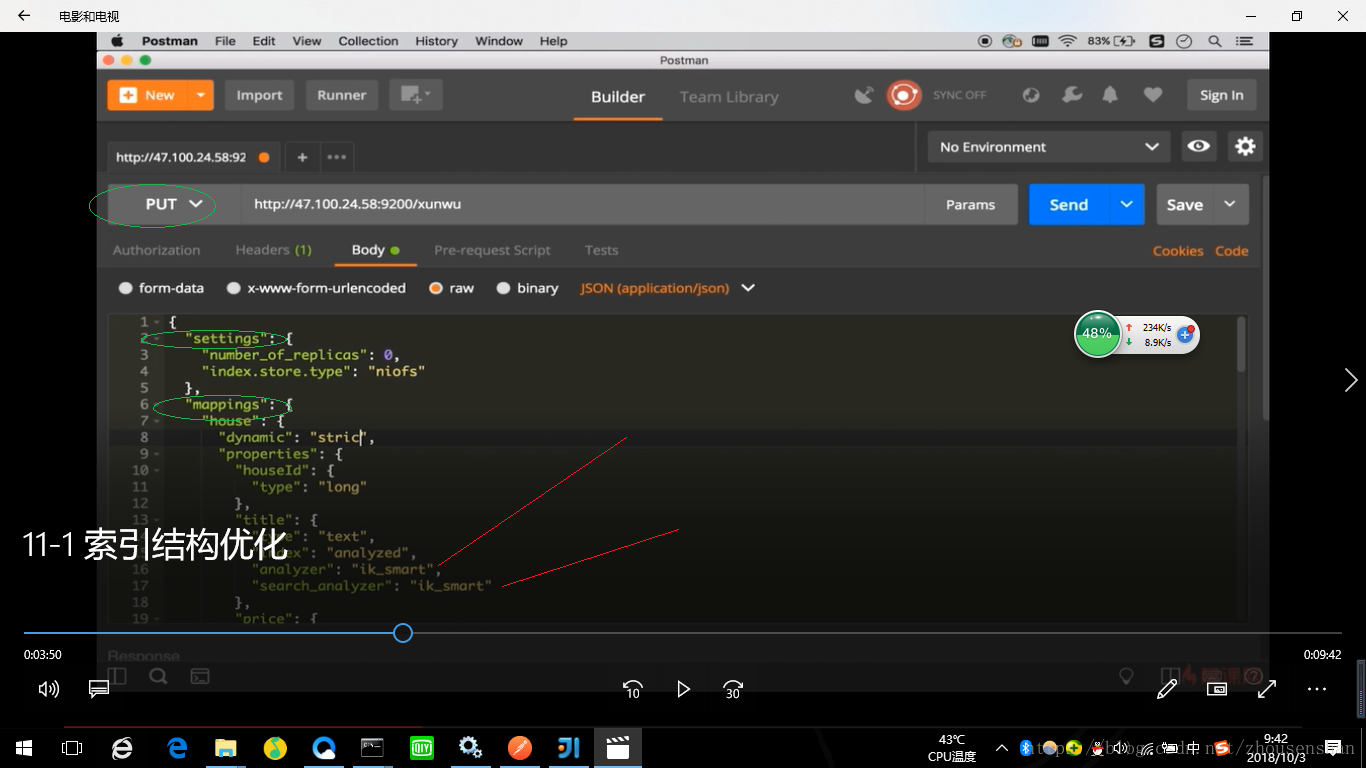Click the request URL input field
Image resolution: width=1366 pixels, height=768 pixels.
click(583, 204)
